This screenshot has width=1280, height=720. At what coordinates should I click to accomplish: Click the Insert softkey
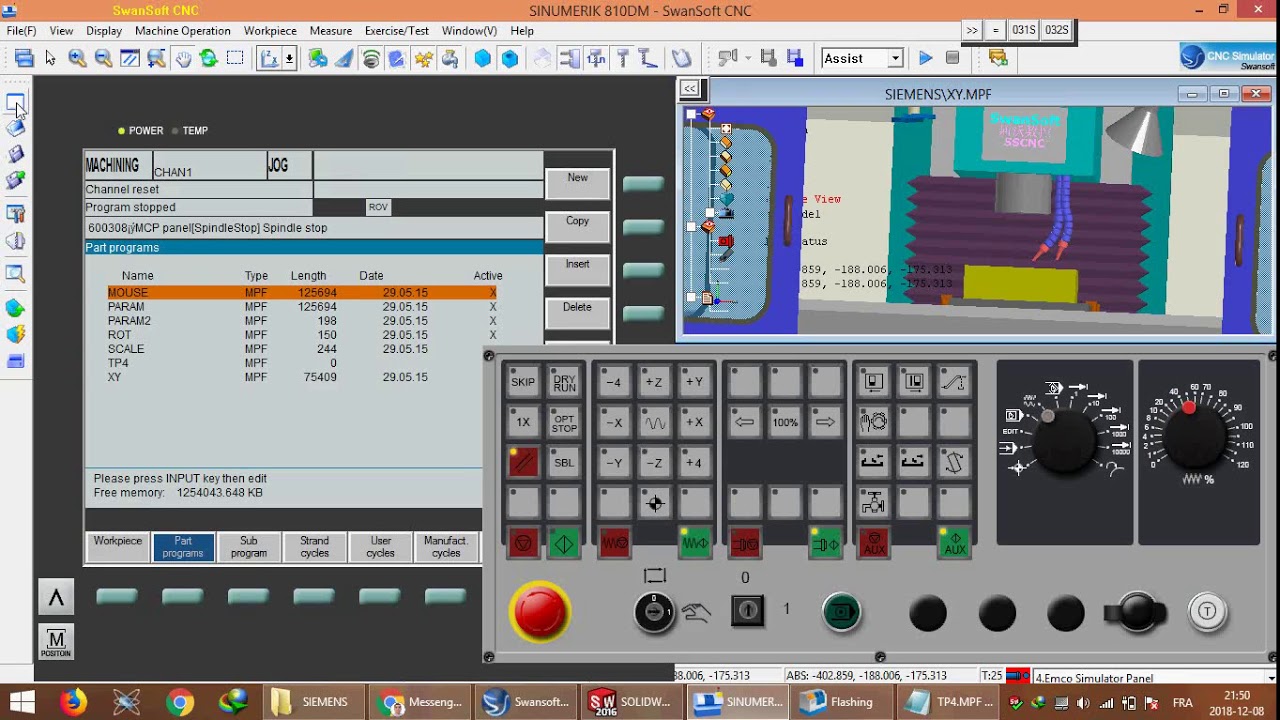point(578,270)
